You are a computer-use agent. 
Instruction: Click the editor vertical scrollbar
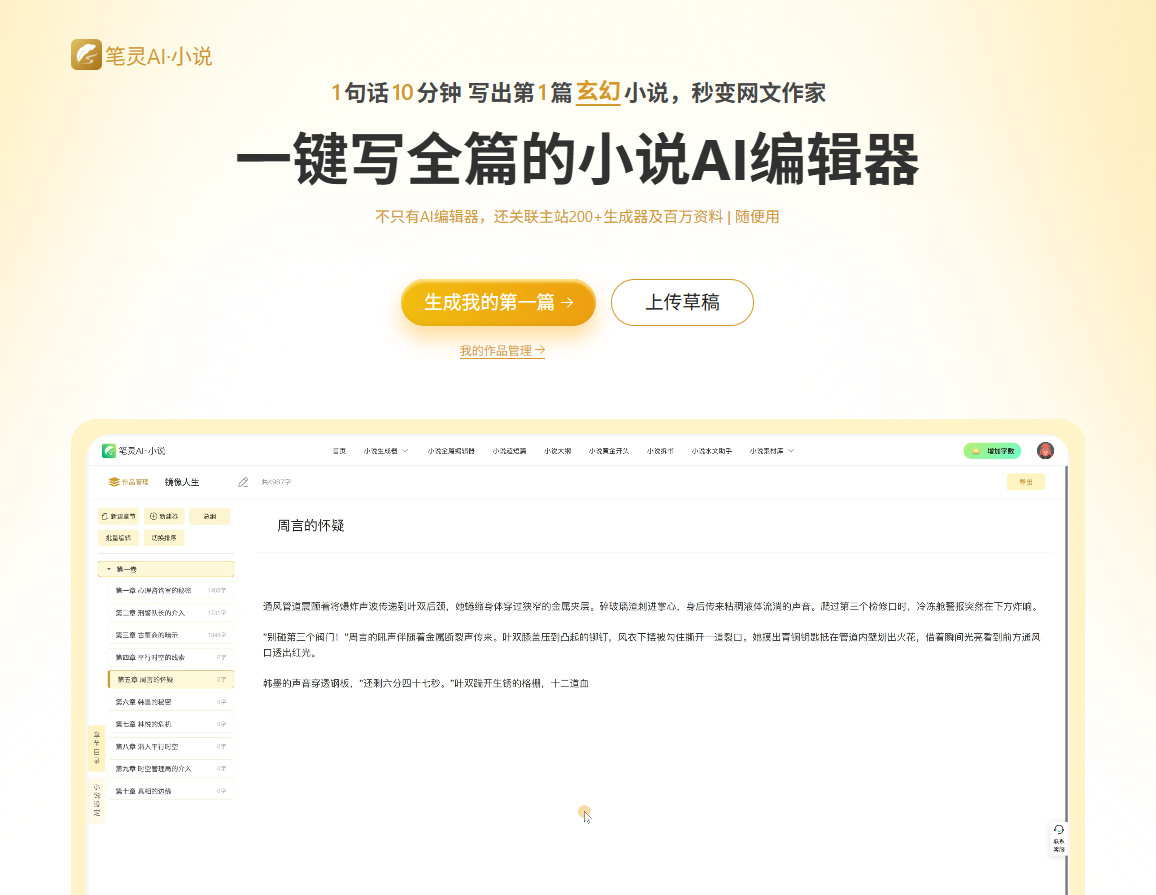(x=1066, y=678)
